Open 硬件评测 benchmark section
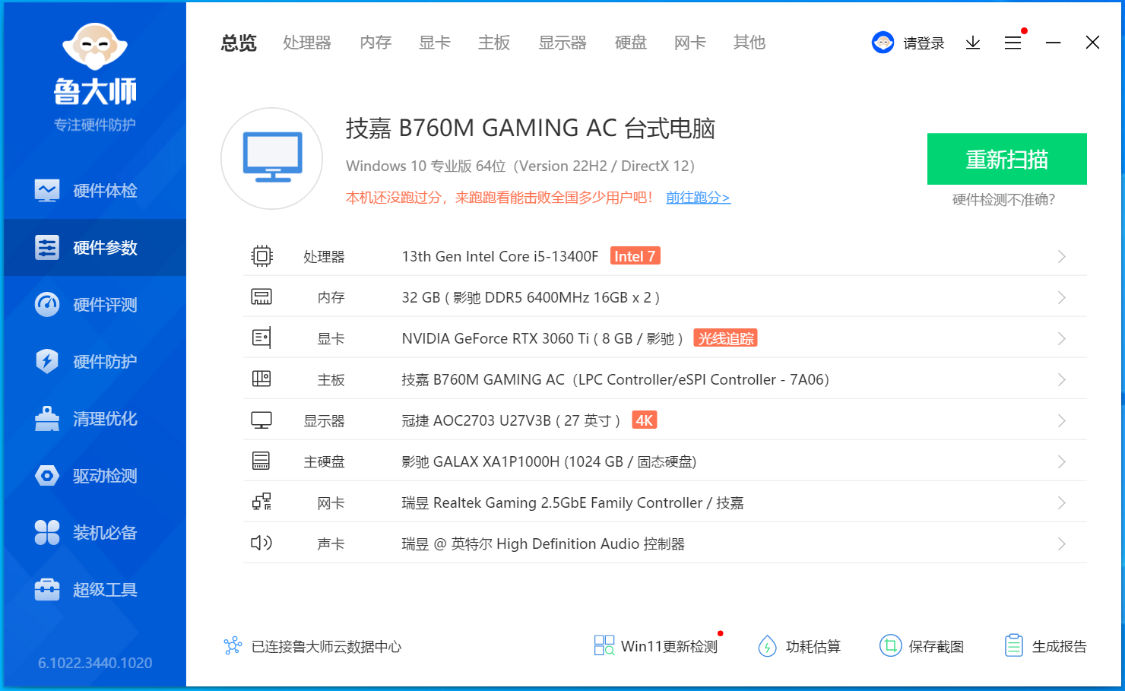 [x=95, y=304]
